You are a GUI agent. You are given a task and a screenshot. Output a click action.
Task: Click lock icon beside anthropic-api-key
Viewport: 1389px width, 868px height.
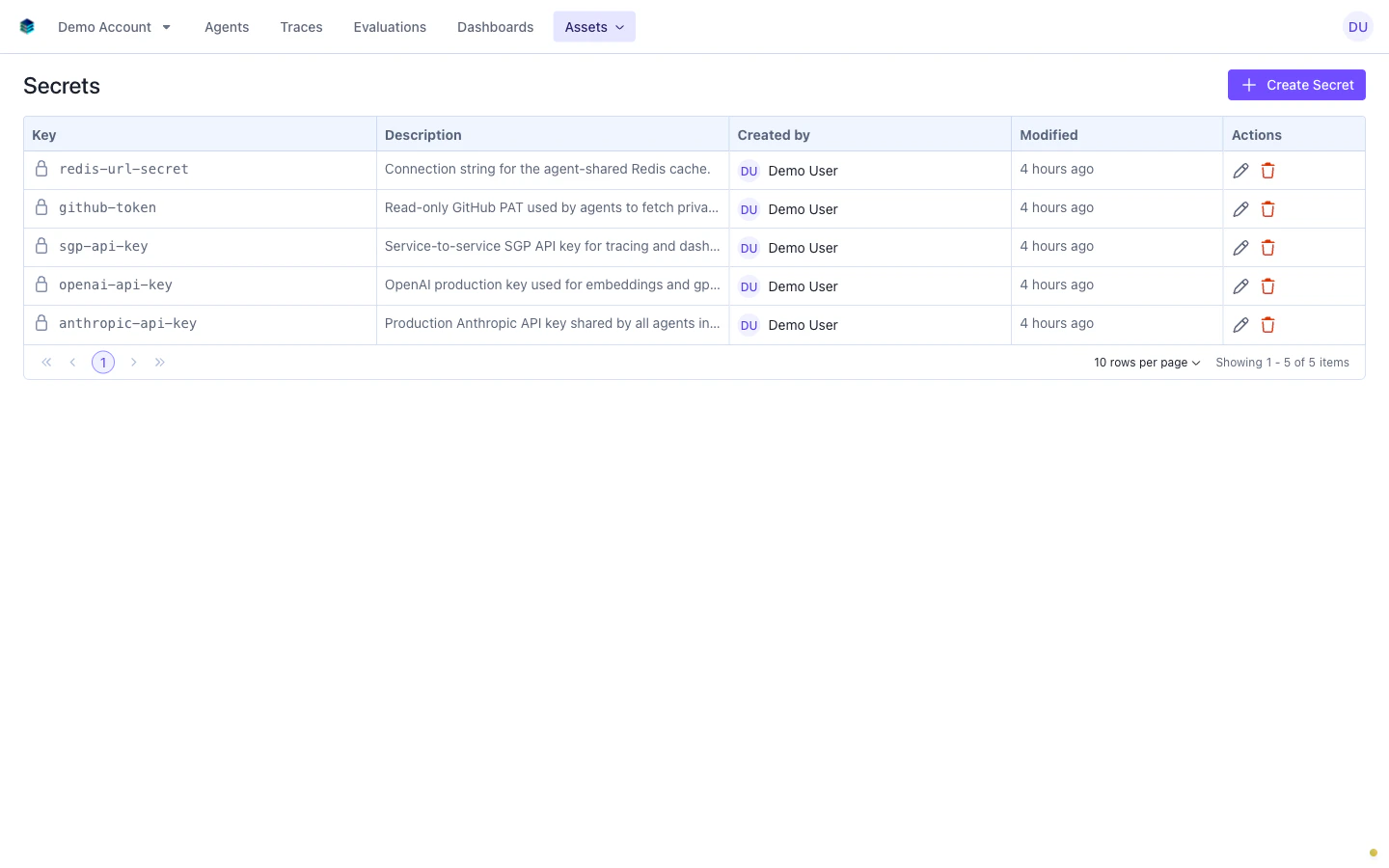41,323
